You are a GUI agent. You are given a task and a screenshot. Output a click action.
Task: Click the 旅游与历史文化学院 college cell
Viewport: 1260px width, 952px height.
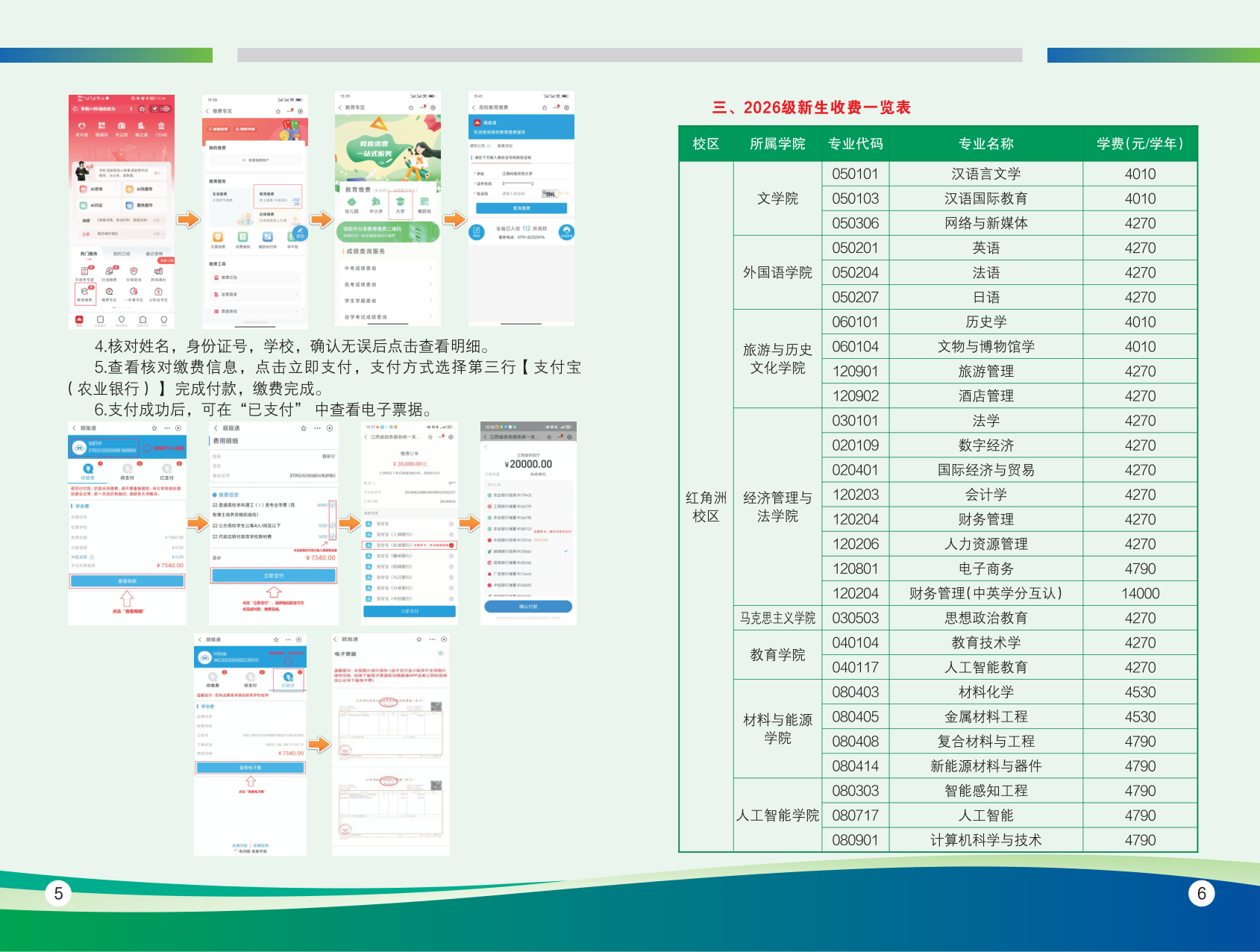coord(777,359)
